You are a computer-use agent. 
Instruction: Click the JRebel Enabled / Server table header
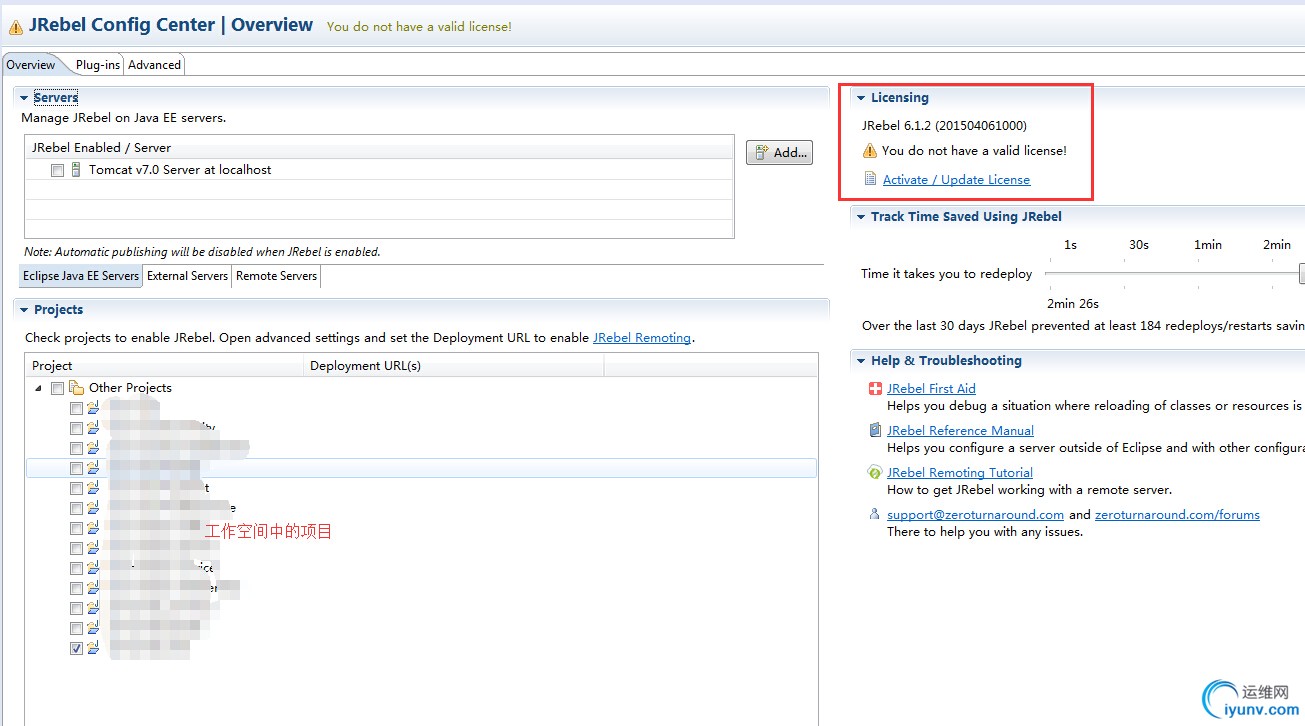379,148
